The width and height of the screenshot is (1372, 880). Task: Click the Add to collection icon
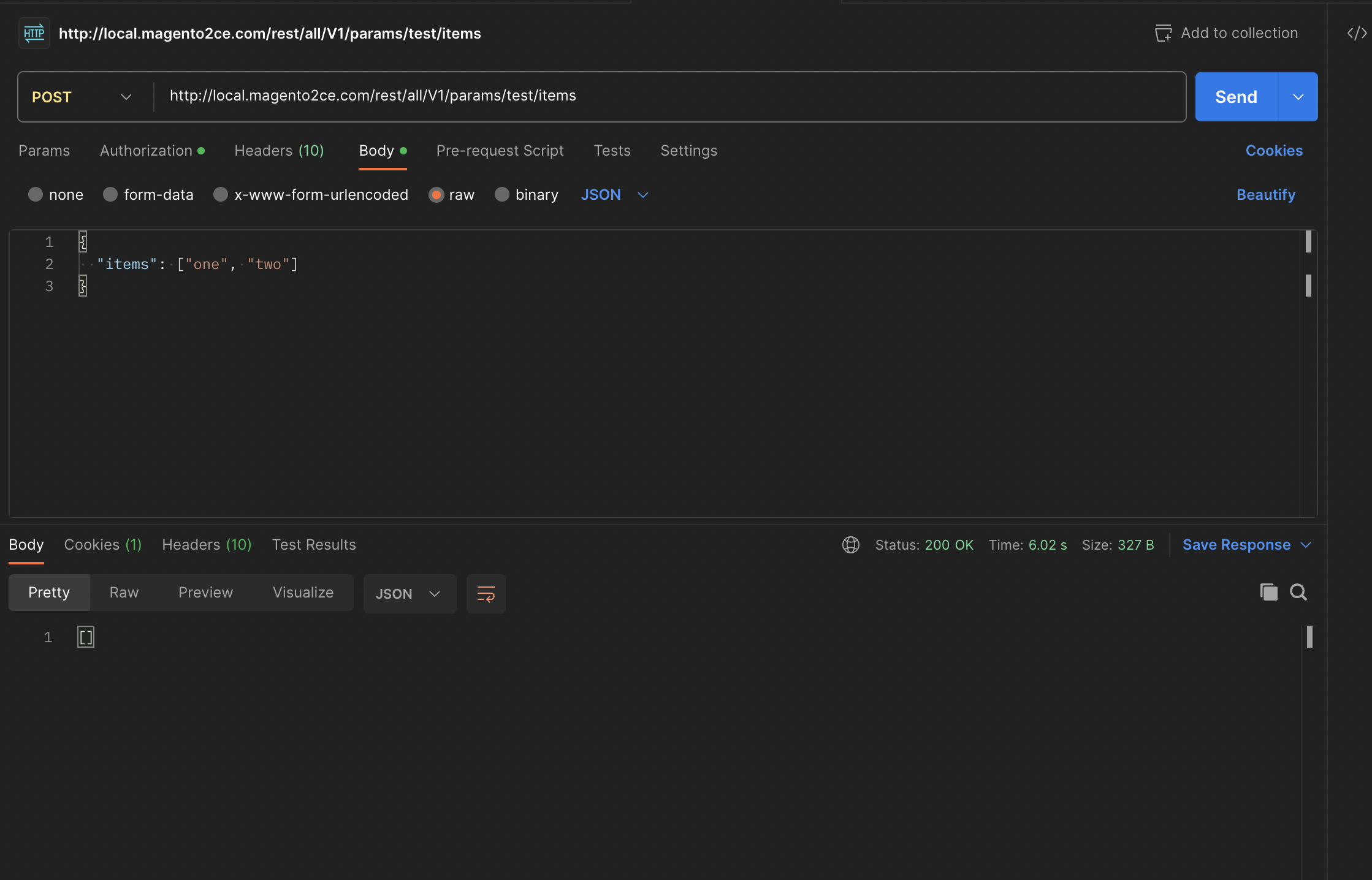pos(1163,33)
